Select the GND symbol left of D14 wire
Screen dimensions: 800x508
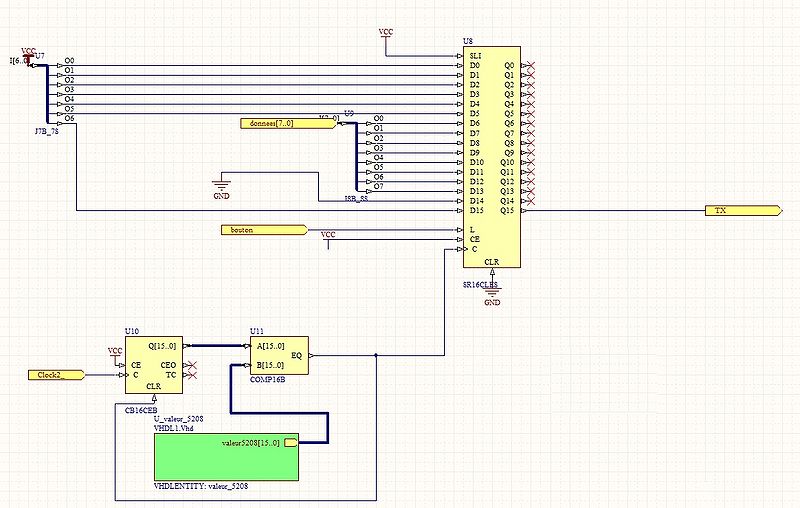[222, 184]
